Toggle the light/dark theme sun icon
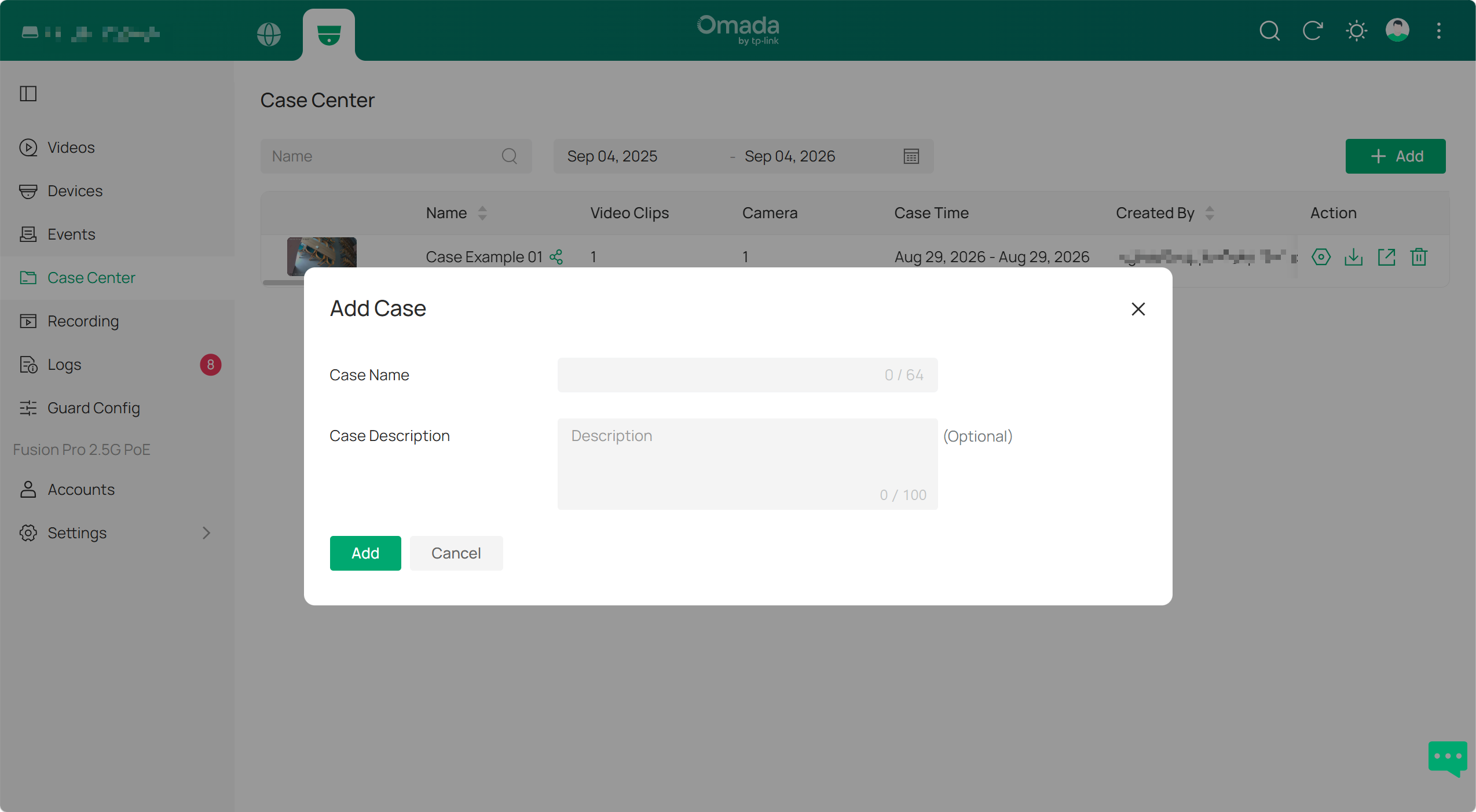The width and height of the screenshot is (1476, 812). pyautogui.click(x=1356, y=31)
